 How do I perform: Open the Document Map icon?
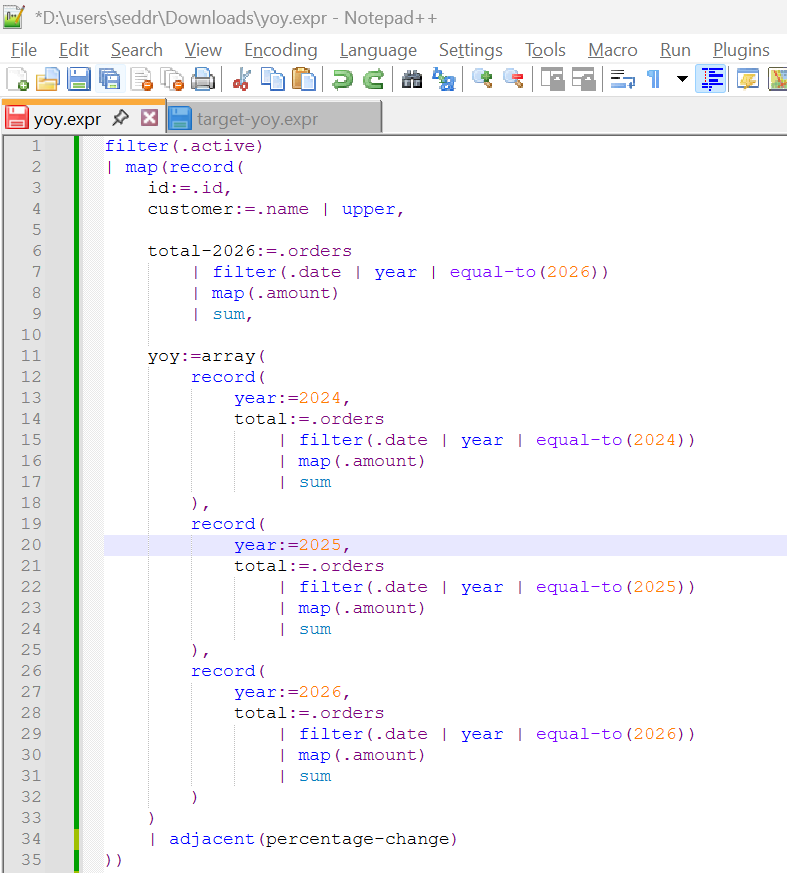click(x=777, y=79)
